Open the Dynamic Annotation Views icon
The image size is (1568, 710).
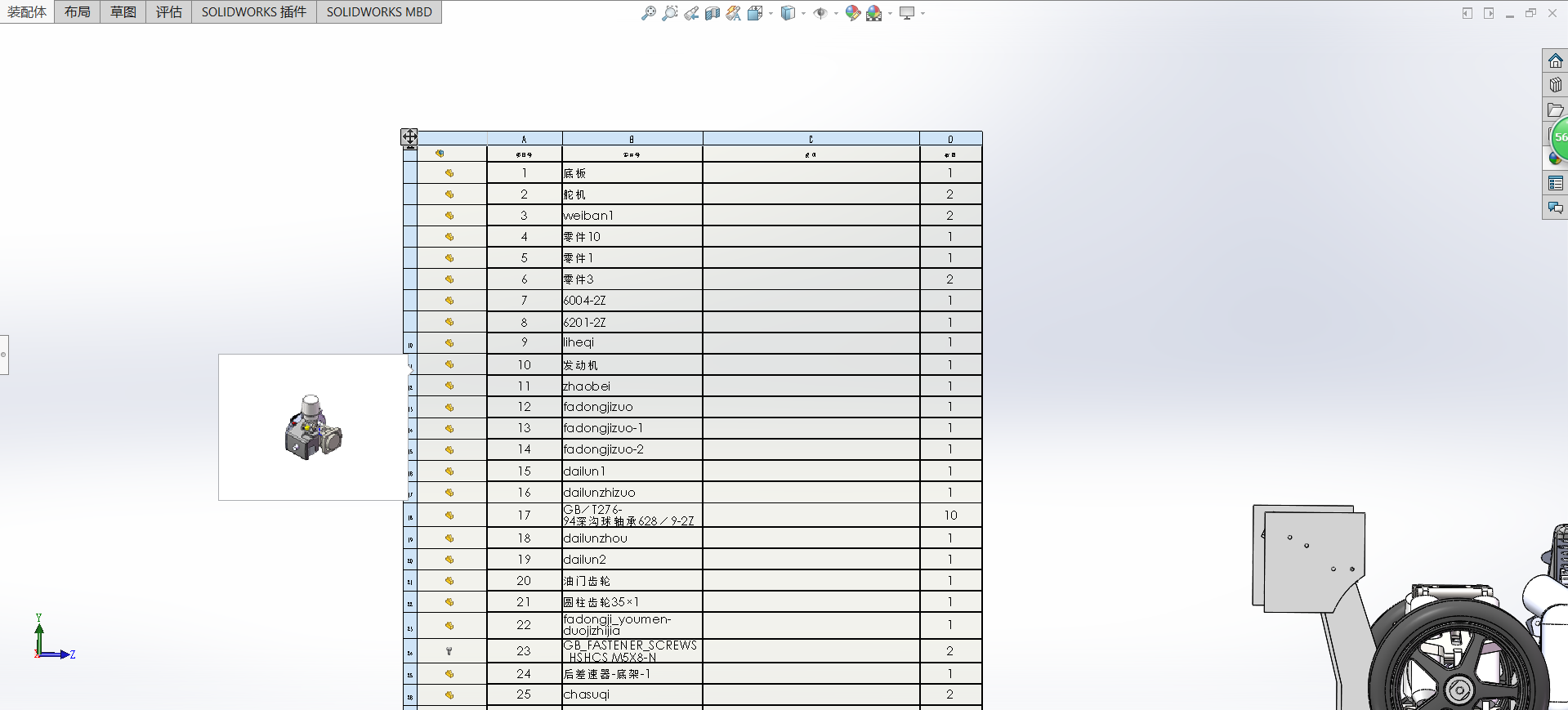[x=734, y=13]
